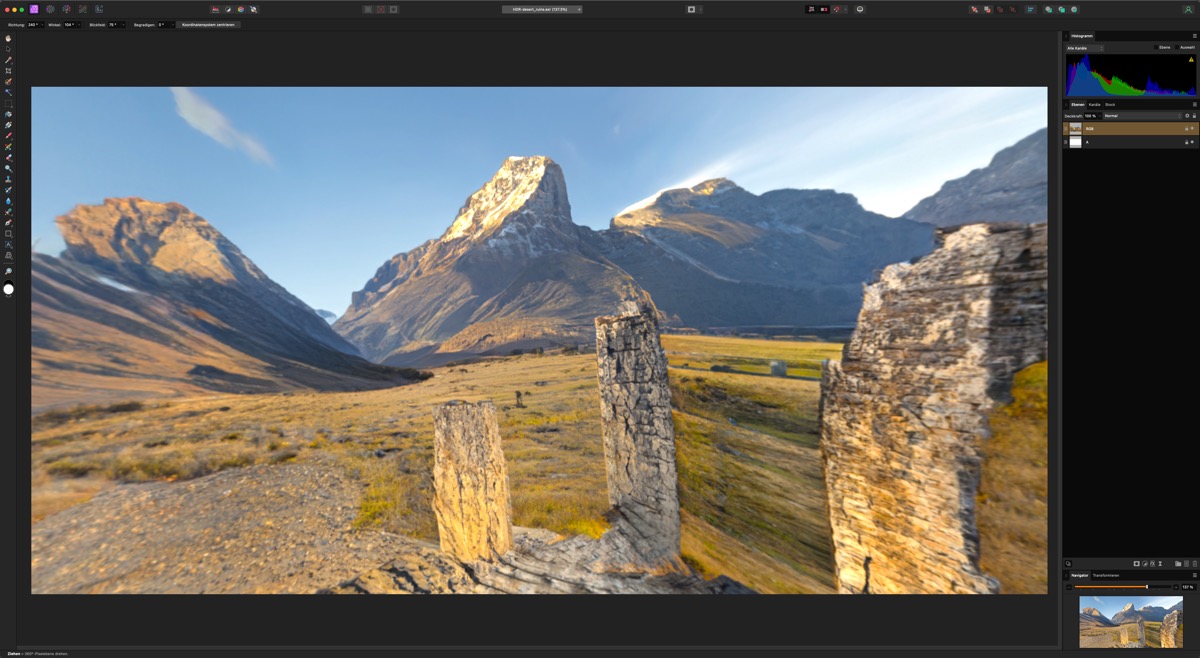
Task: Open the Alle Kanäle channel dropdown
Action: coord(1084,48)
